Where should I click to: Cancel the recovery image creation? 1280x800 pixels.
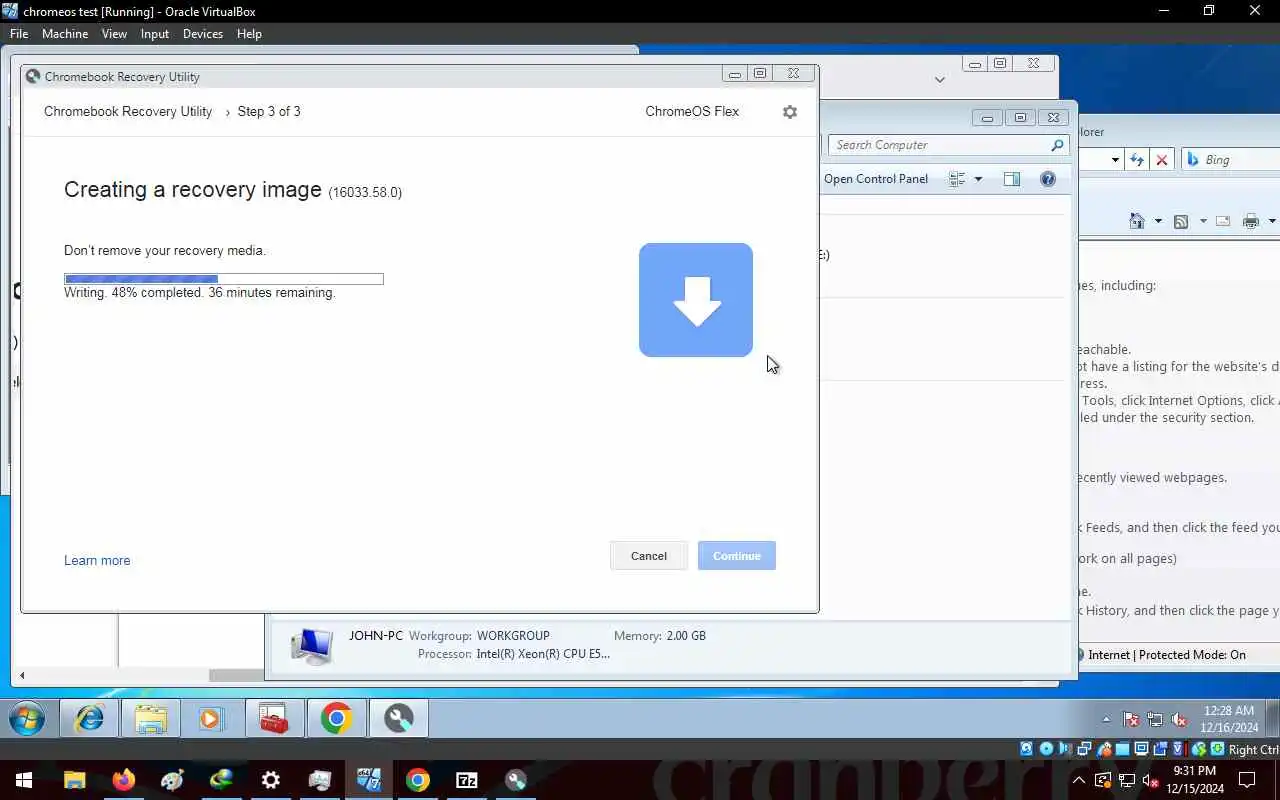[x=649, y=556]
